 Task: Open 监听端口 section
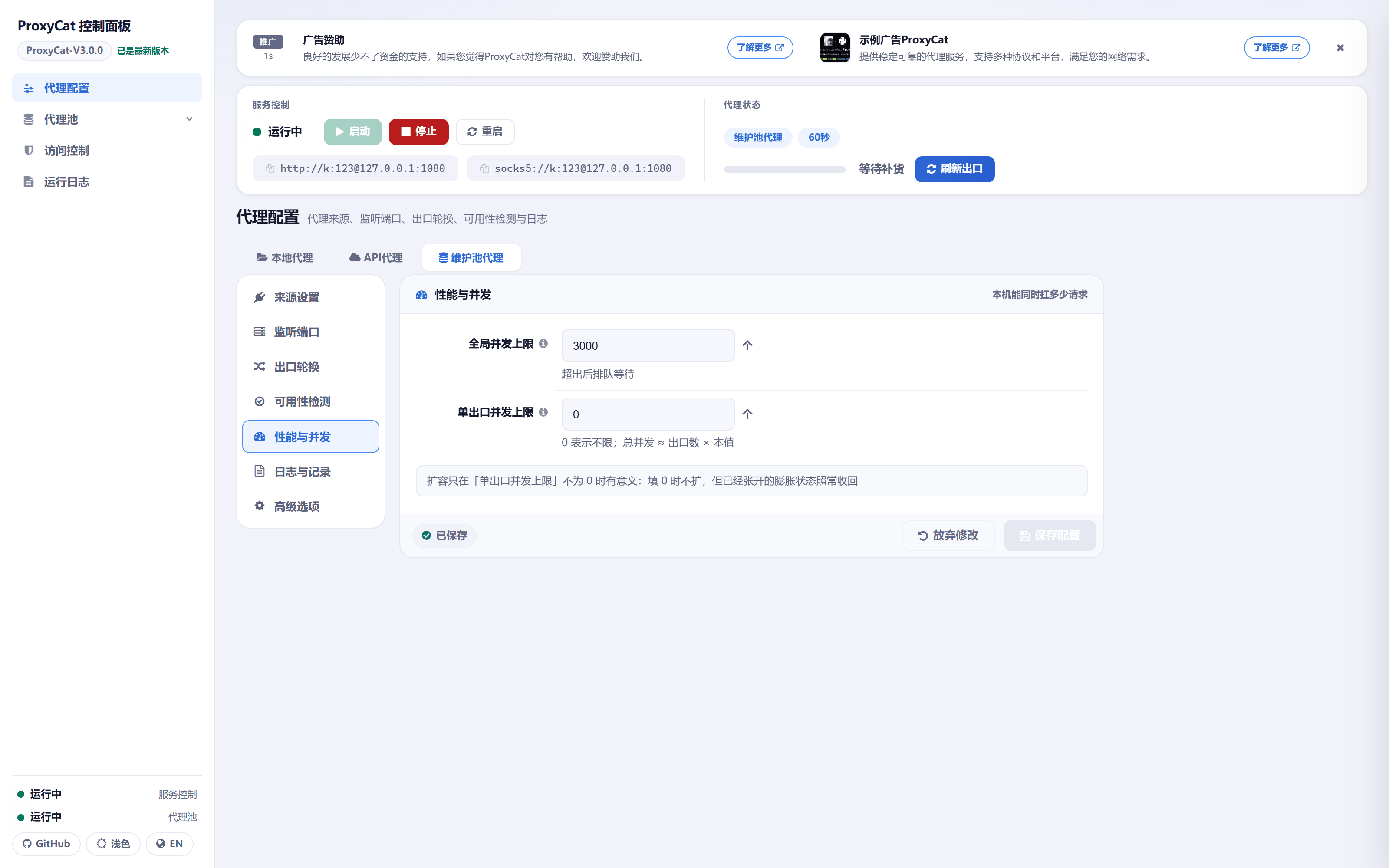pyautogui.click(x=310, y=332)
